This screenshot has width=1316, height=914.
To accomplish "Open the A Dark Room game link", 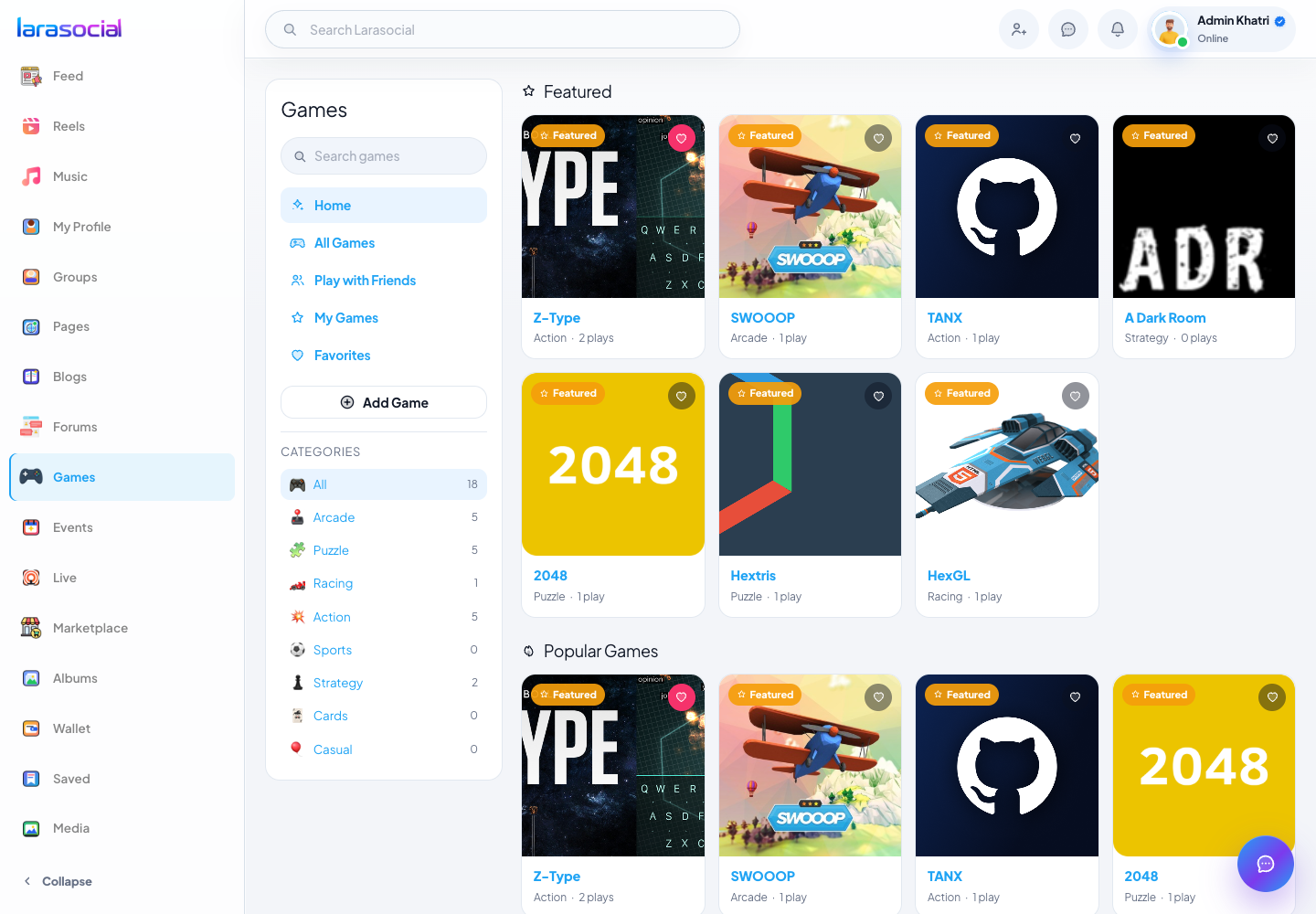I will click(x=1165, y=318).
